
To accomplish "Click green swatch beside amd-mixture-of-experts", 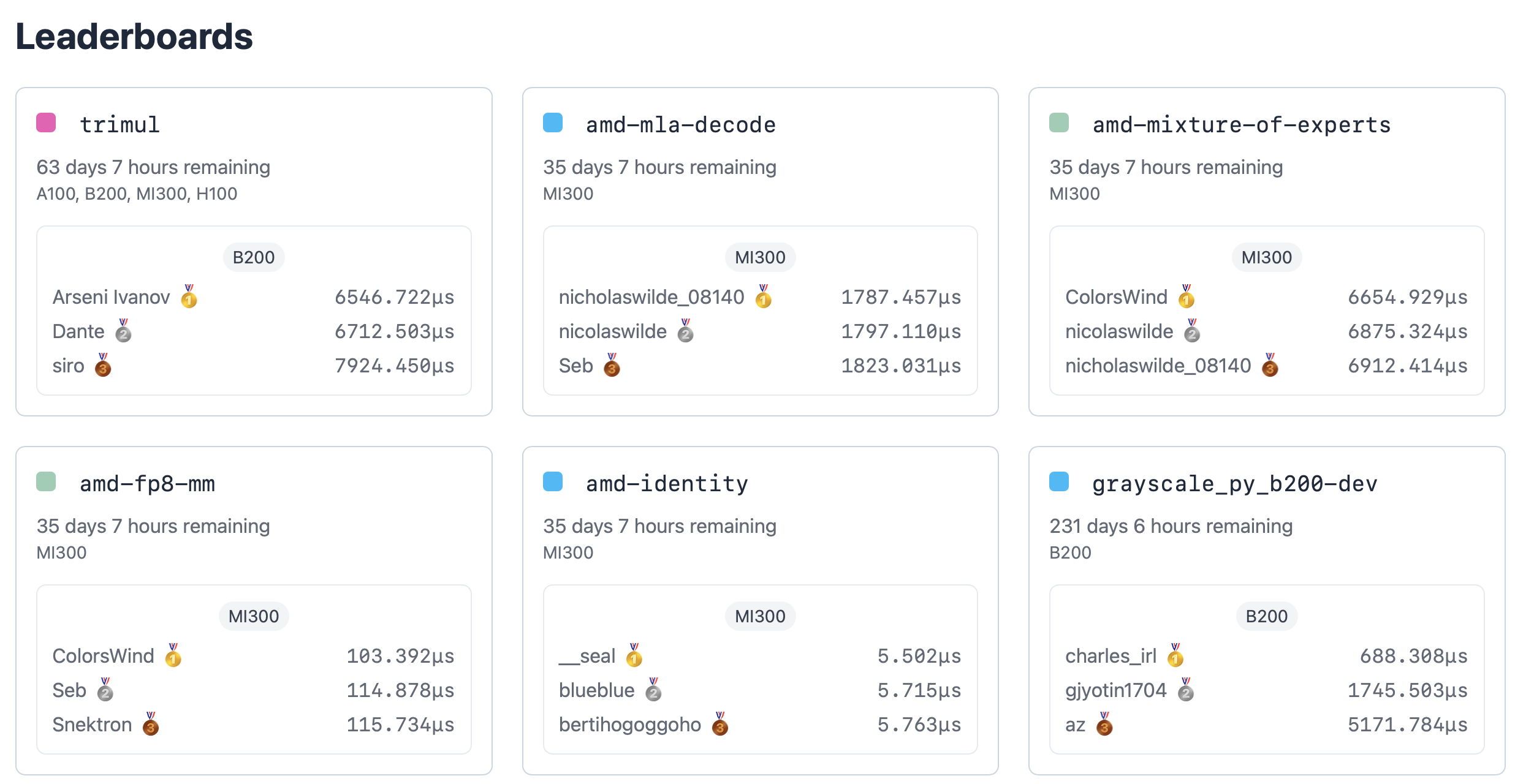I will coord(1059,123).
